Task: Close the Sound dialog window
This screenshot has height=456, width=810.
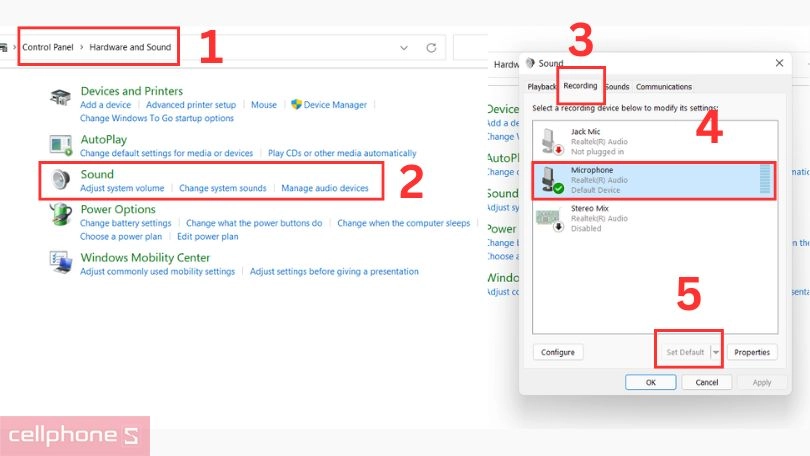Action: (x=779, y=63)
